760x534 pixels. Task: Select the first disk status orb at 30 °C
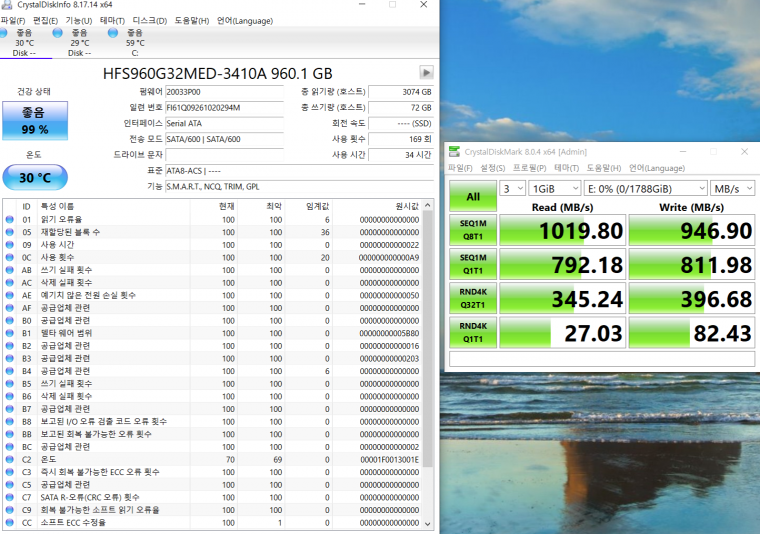4,33
